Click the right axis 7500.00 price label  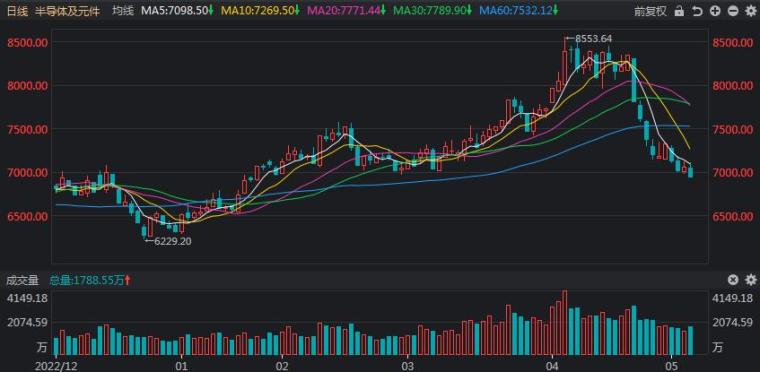click(733, 129)
